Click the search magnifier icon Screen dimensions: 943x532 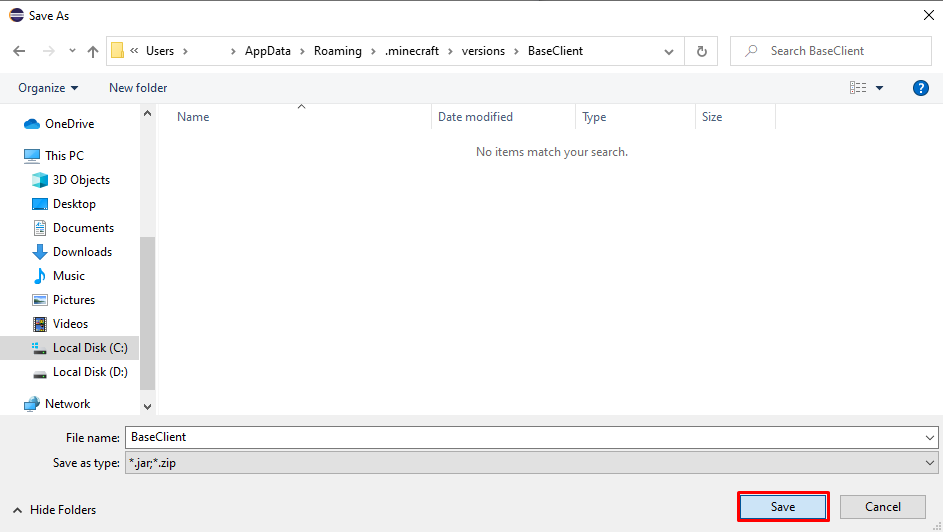point(751,51)
